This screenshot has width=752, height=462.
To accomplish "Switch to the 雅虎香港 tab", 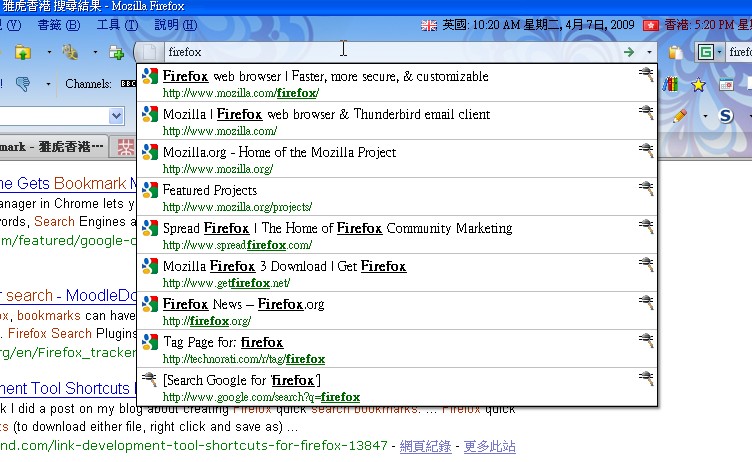I will pos(52,147).
